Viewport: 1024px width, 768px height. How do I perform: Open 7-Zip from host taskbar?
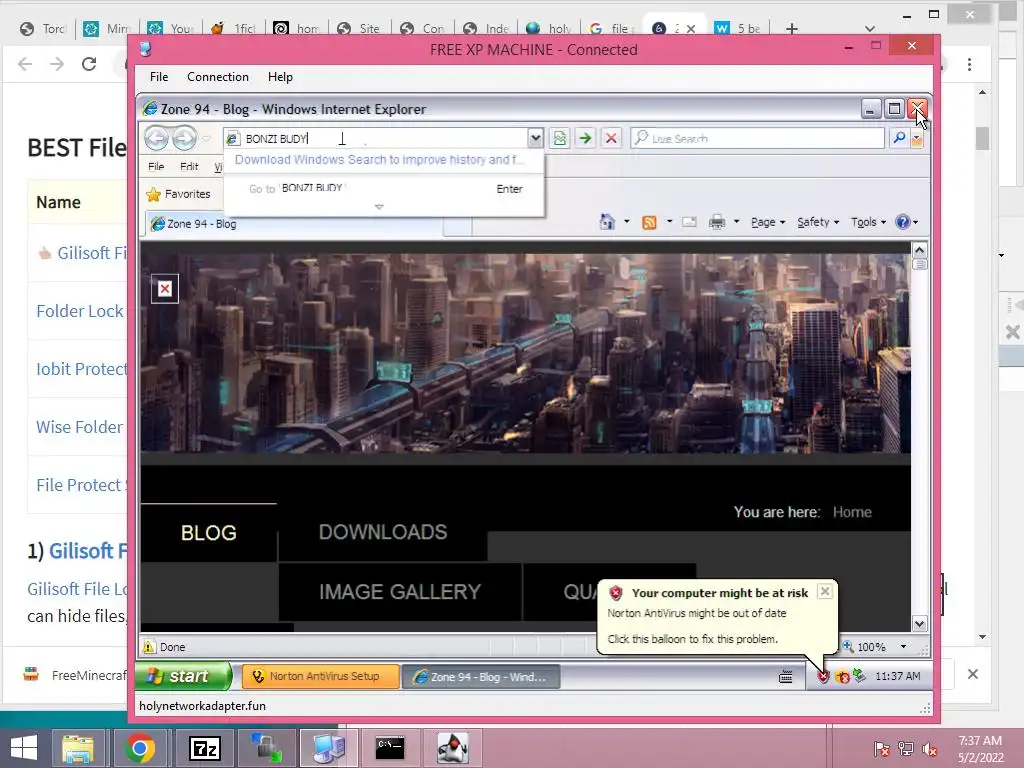coord(204,748)
